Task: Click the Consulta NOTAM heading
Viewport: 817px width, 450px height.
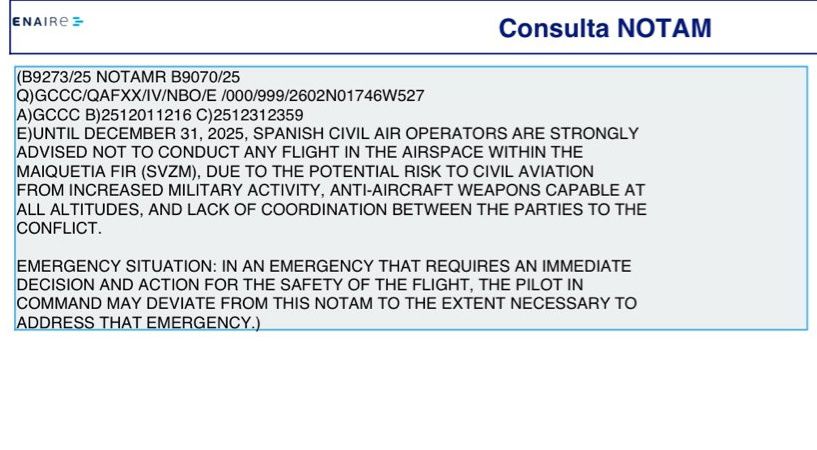Action: [604, 28]
